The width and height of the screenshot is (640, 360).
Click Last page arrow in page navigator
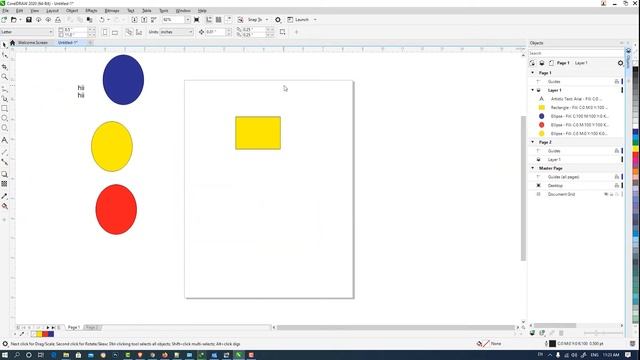[53, 327]
